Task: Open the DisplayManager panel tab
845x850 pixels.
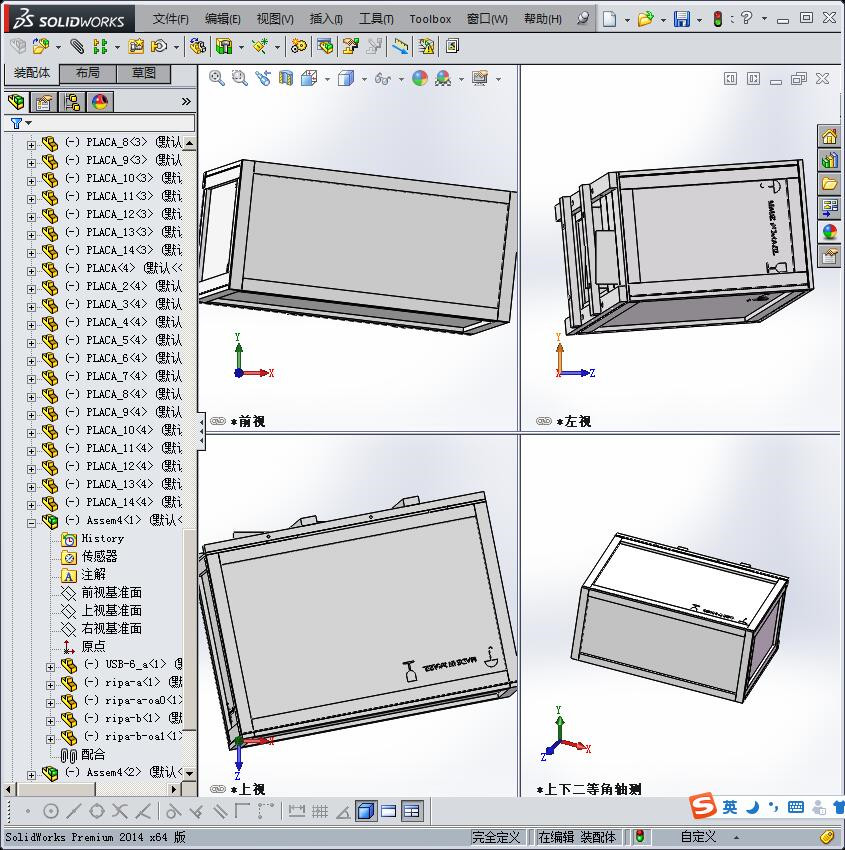Action: (100, 102)
